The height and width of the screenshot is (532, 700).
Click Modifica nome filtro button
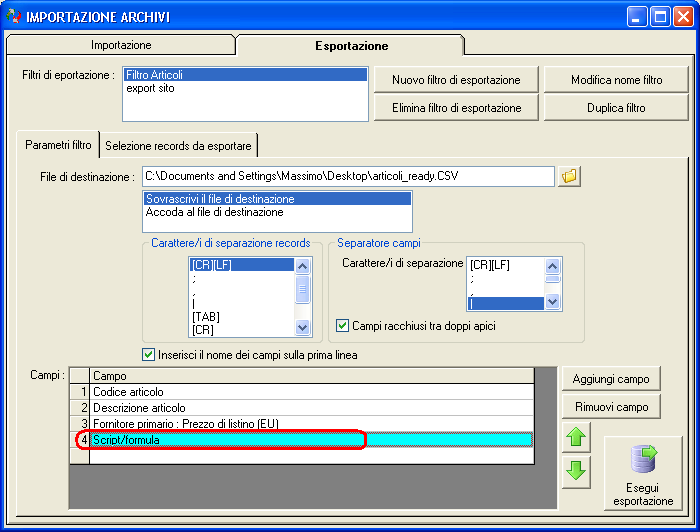click(616, 80)
